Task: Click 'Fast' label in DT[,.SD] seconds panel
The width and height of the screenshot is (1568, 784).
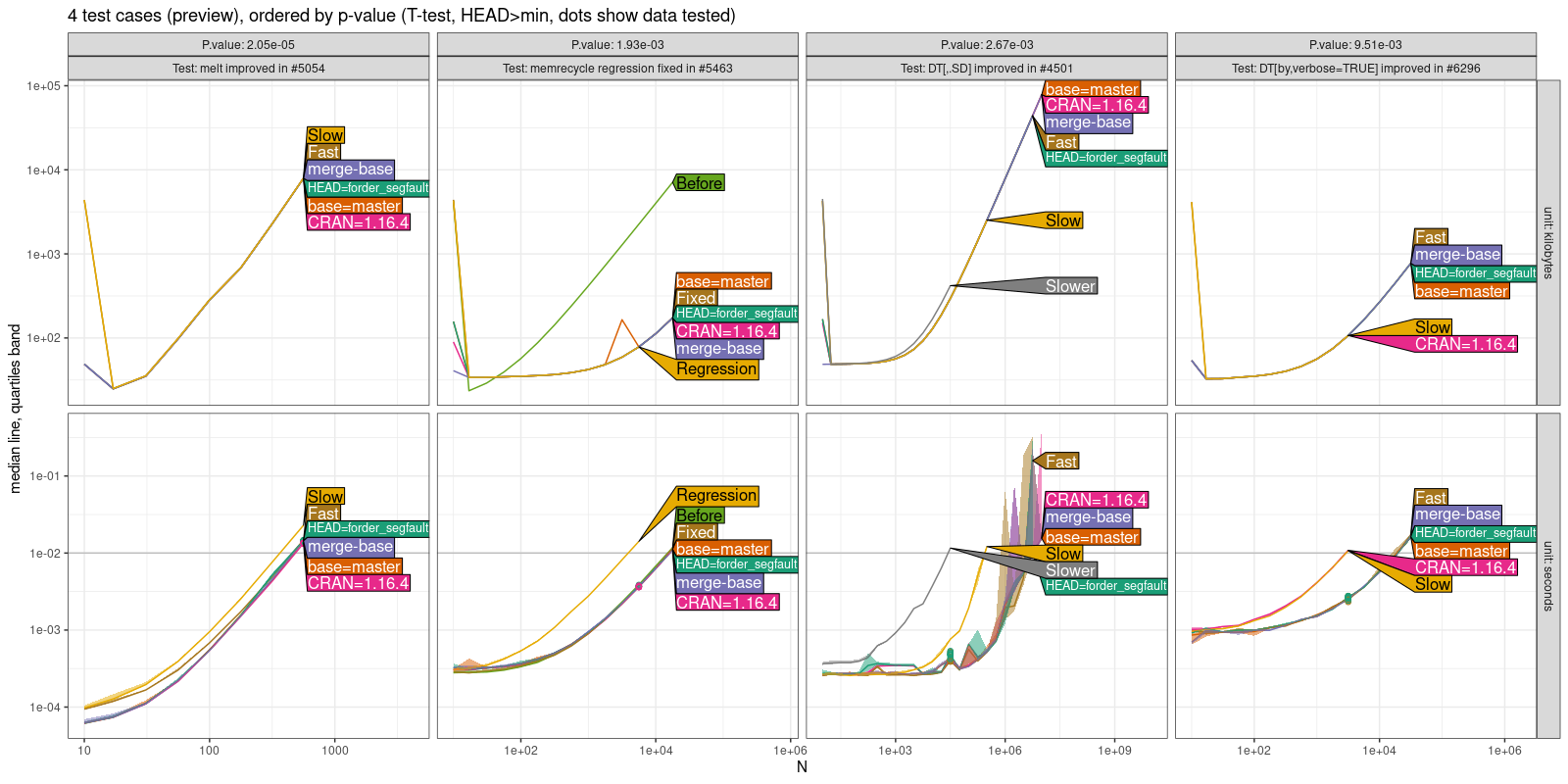Action: (1061, 462)
